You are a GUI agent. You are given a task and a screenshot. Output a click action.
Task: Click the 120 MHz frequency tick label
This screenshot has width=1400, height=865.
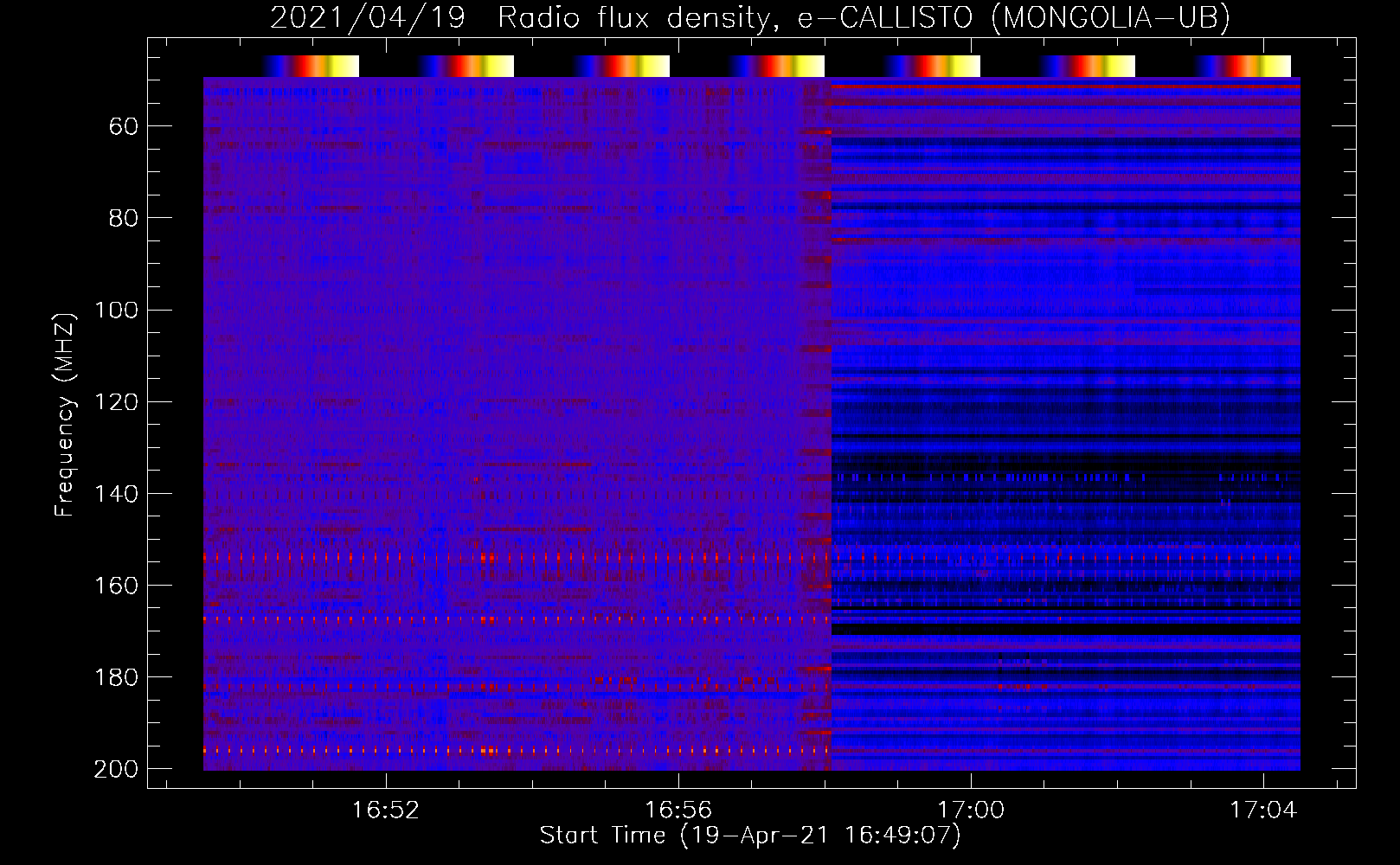[x=116, y=401]
